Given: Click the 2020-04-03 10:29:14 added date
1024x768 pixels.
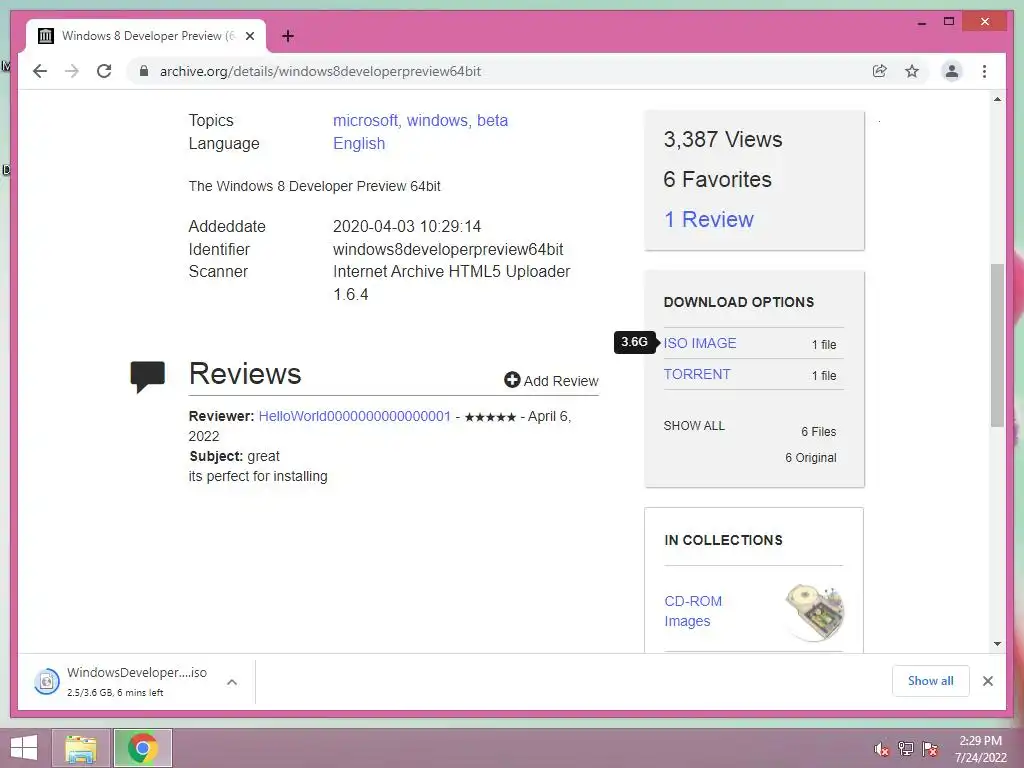Looking at the screenshot, I should (x=407, y=227).
